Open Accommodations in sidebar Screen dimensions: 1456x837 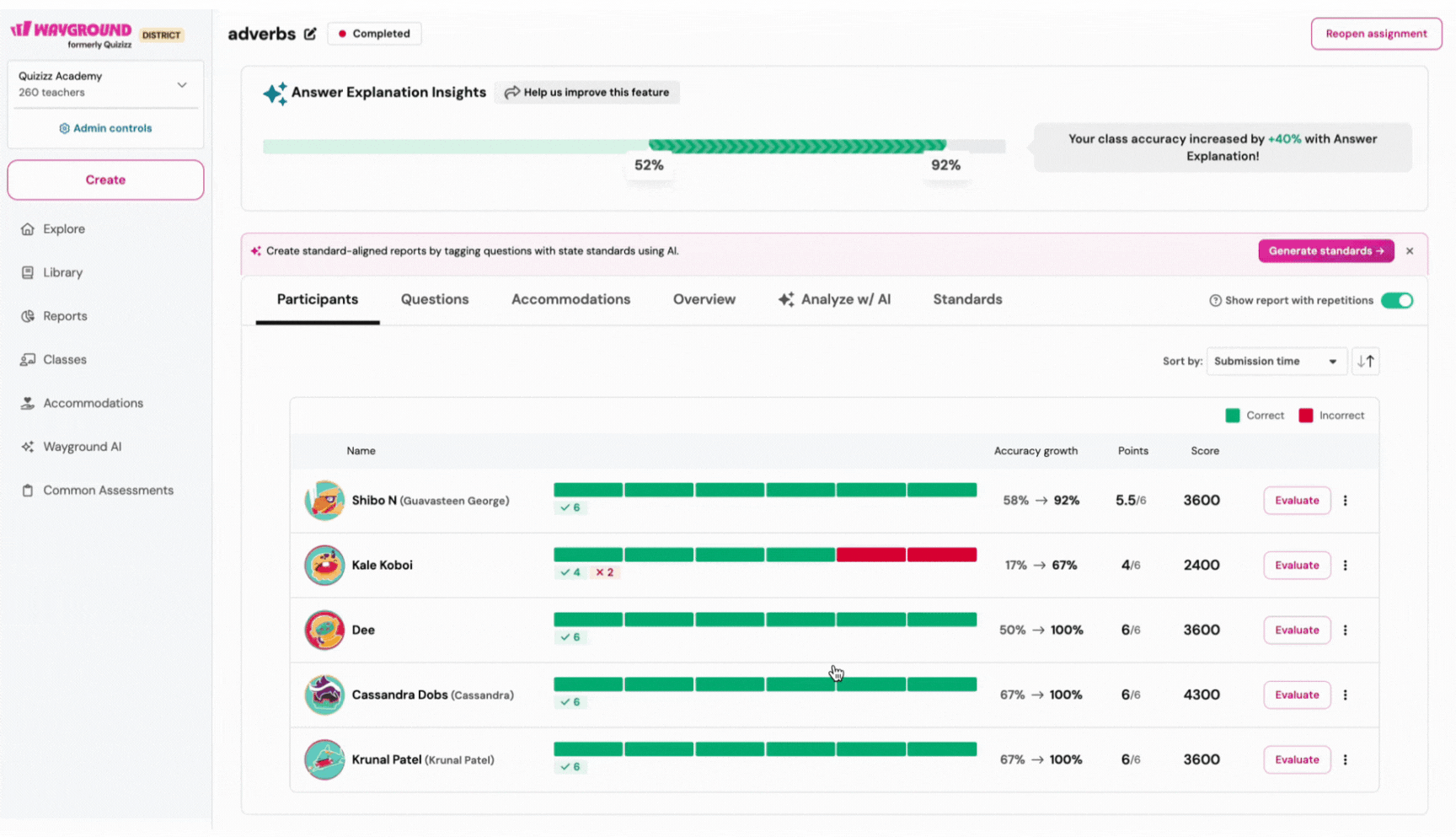(x=93, y=403)
